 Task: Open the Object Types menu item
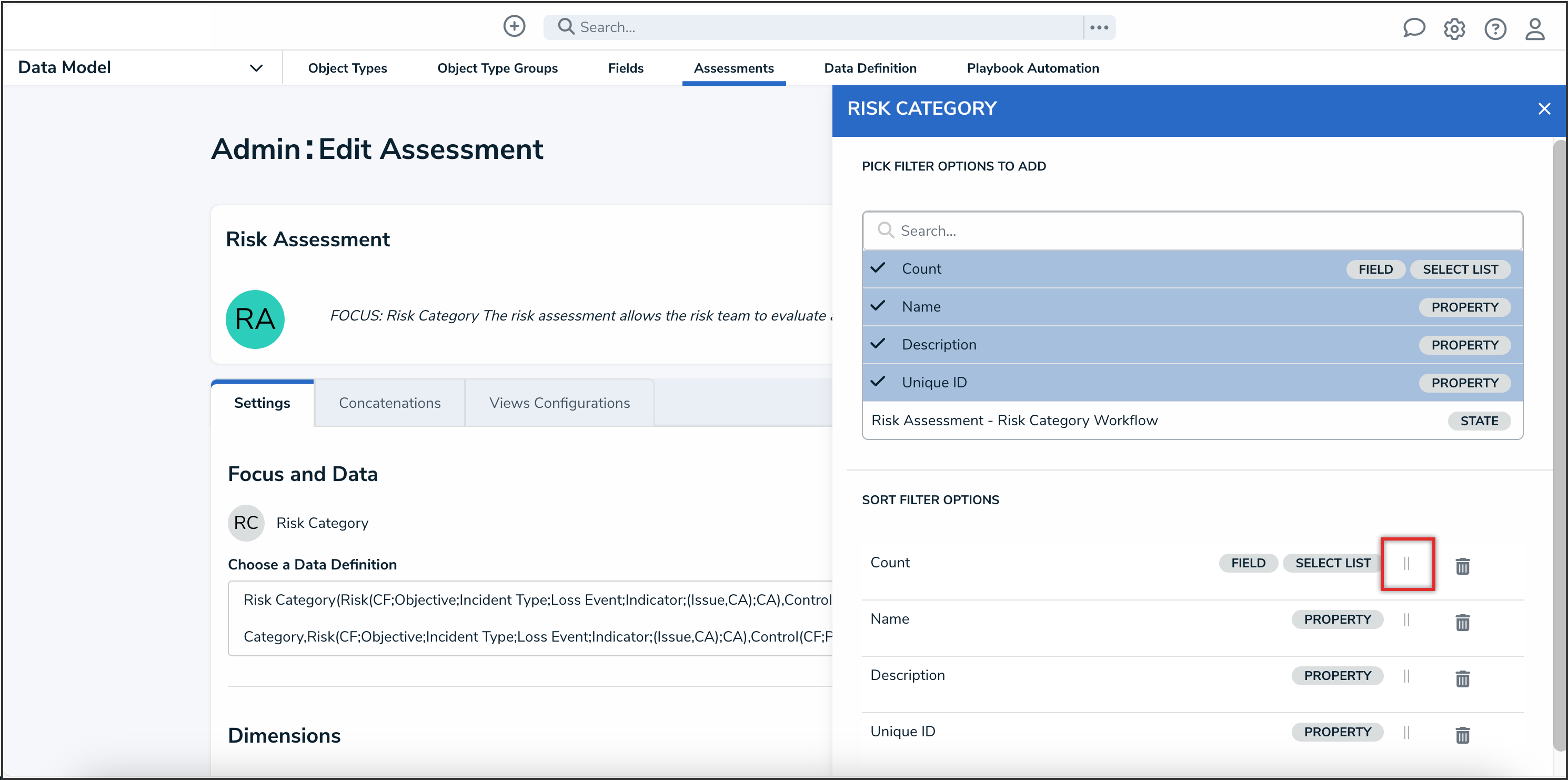(347, 68)
